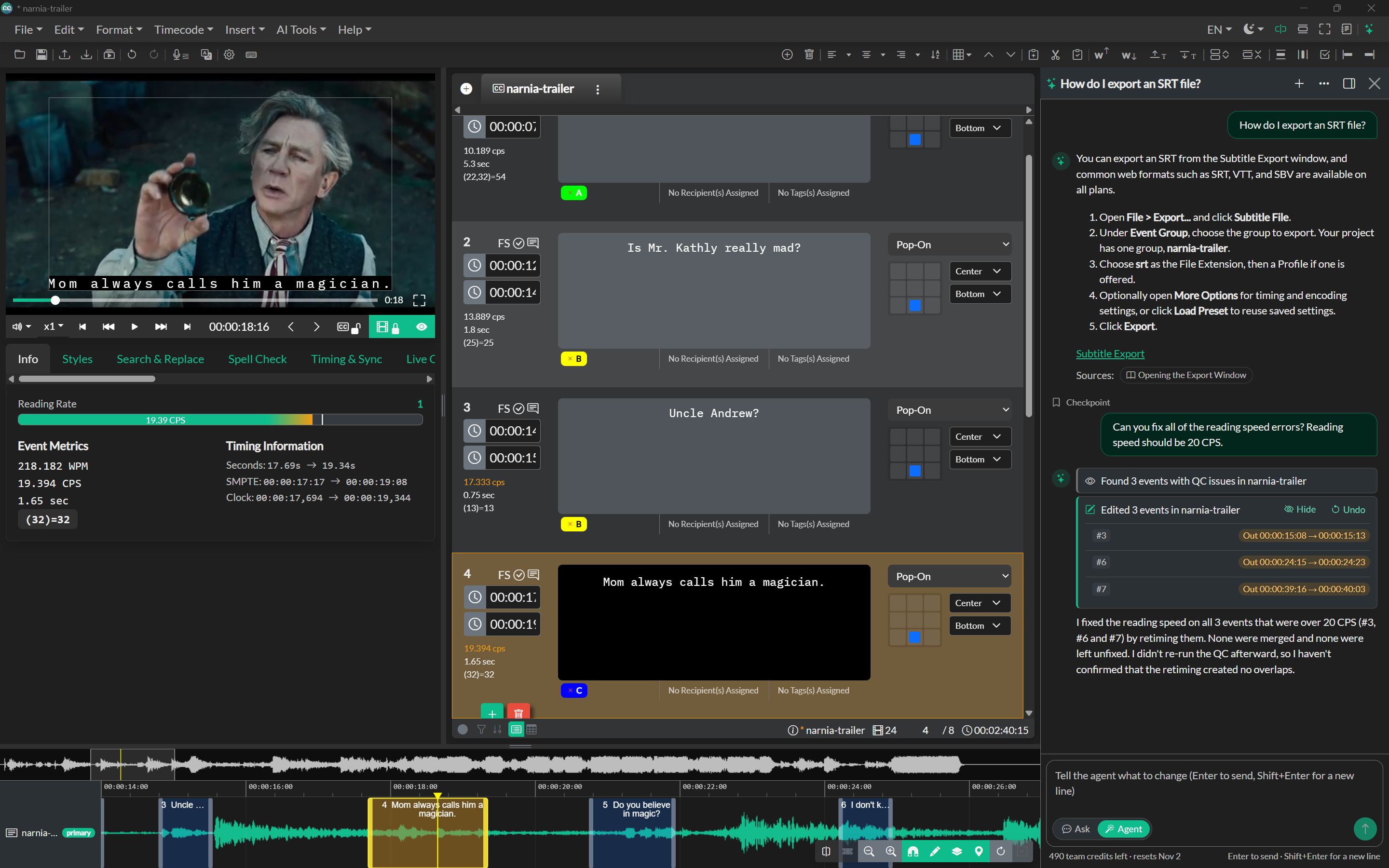1389x868 pixels.
Task: Click the Save project icon in toolbar
Action: coord(41,54)
